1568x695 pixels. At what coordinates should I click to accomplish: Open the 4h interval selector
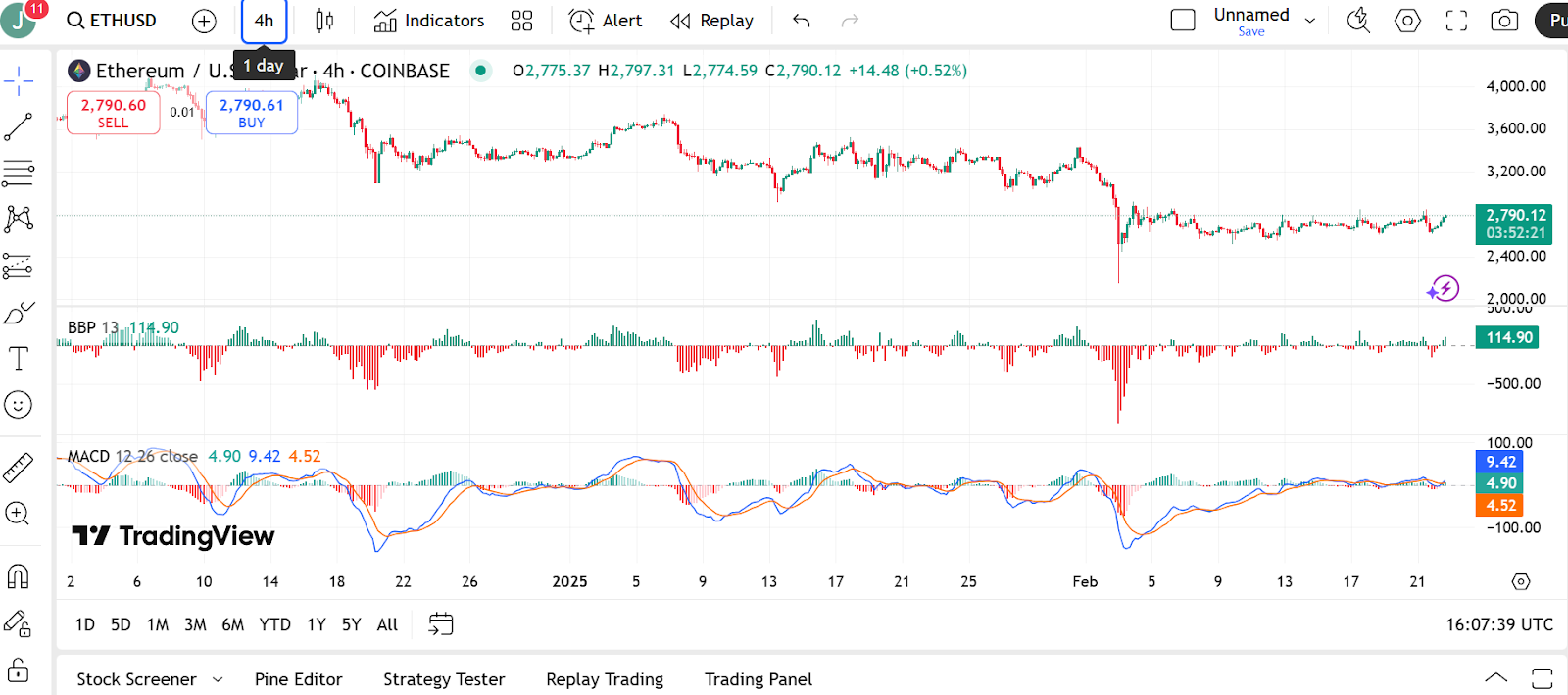[265, 21]
